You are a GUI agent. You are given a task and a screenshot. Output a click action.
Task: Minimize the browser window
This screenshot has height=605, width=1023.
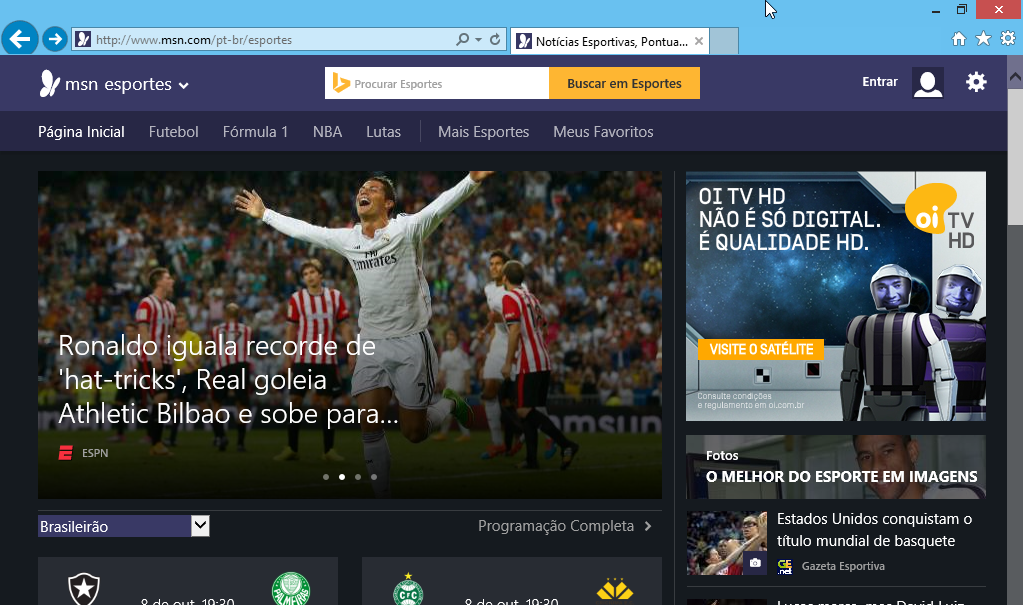tap(936, 10)
